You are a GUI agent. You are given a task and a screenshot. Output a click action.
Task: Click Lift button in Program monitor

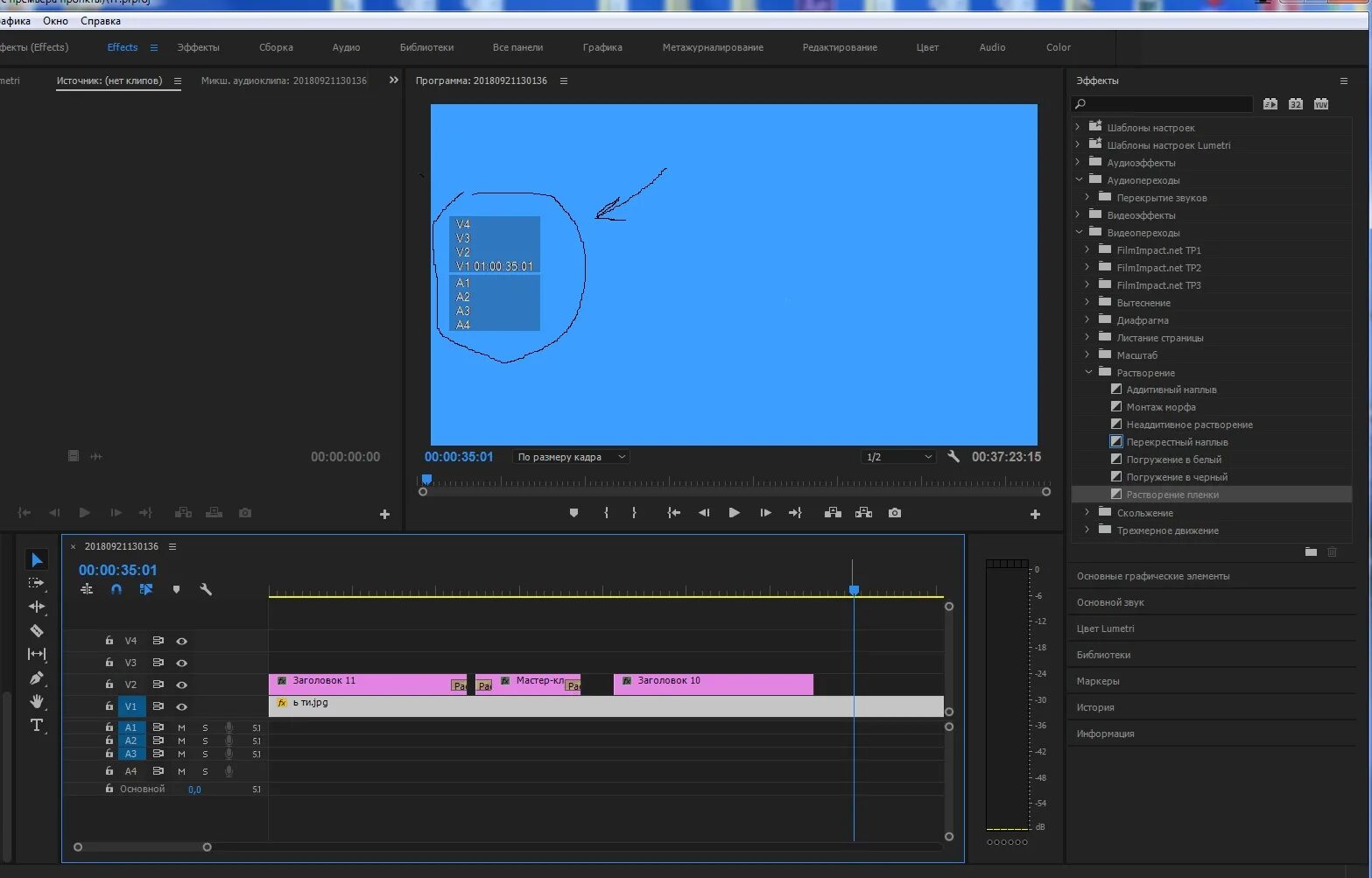tap(833, 513)
